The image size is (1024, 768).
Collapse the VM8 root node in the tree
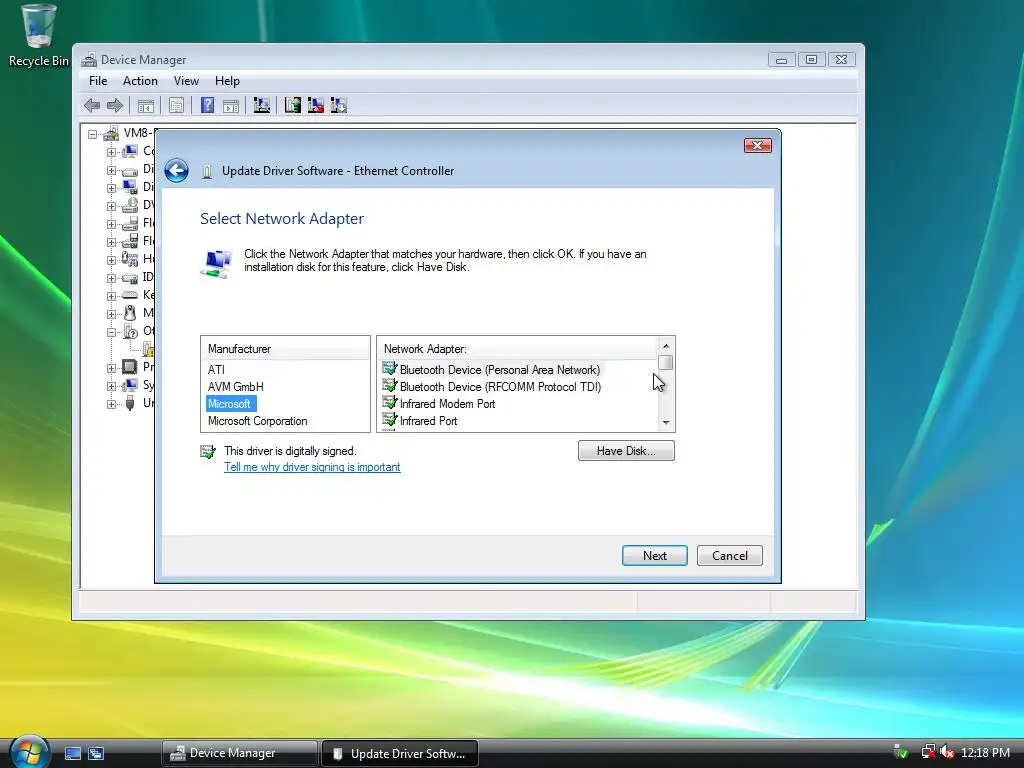click(93, 135)
